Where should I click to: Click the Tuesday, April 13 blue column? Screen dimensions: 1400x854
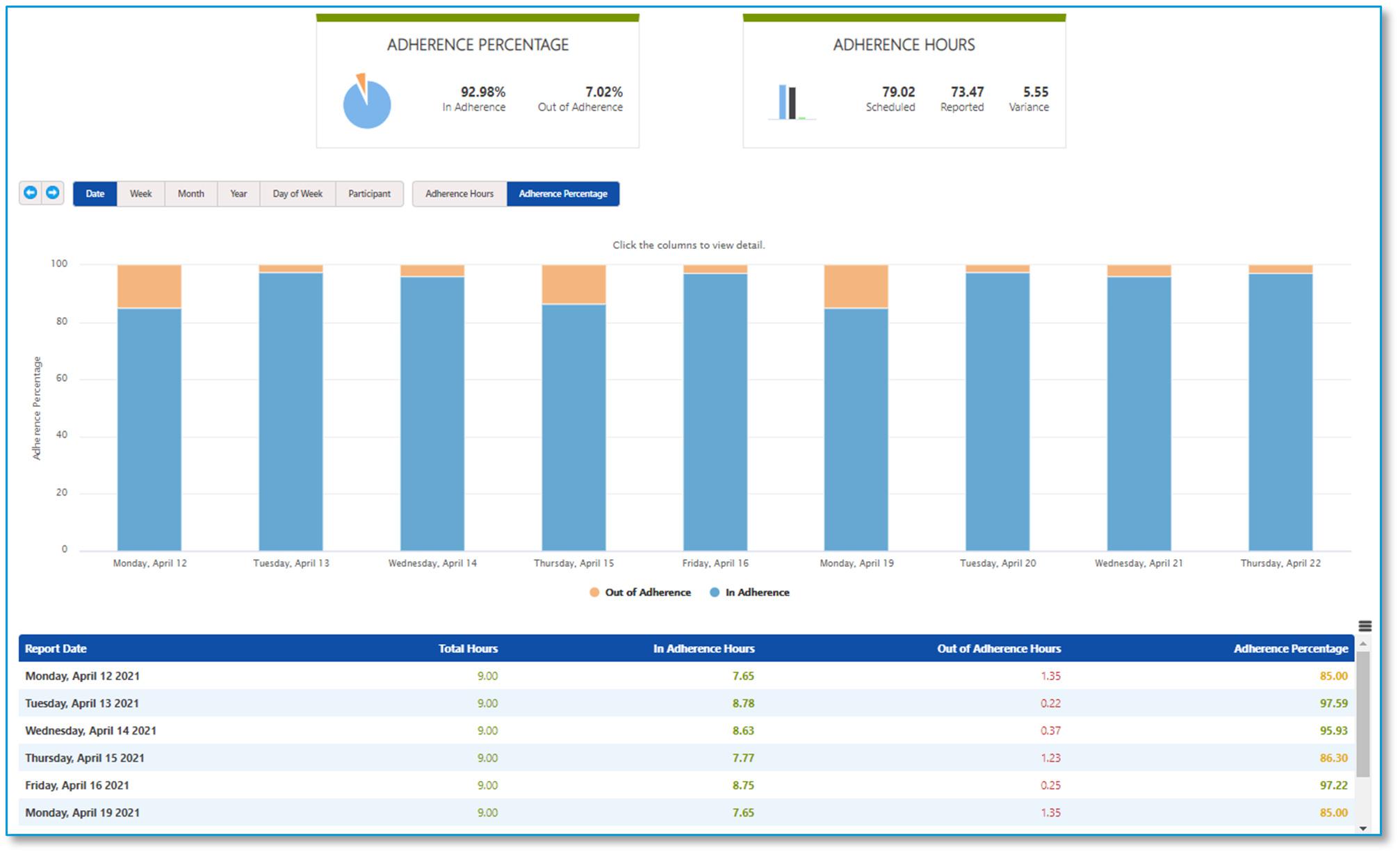[x=291, y=412]
